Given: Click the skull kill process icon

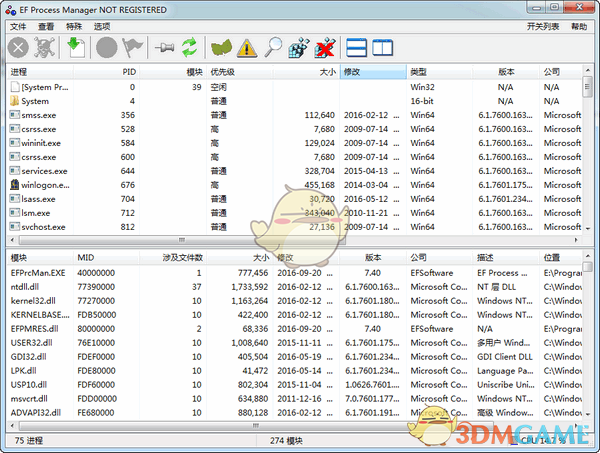Looking at the screenshot, I should tap(45, 47).
